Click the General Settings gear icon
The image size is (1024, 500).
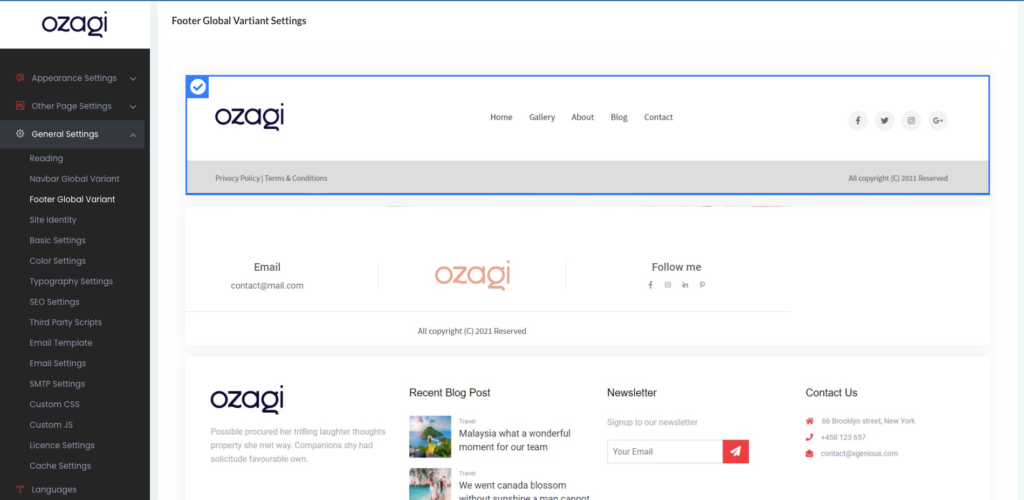(x=20, y=134)
